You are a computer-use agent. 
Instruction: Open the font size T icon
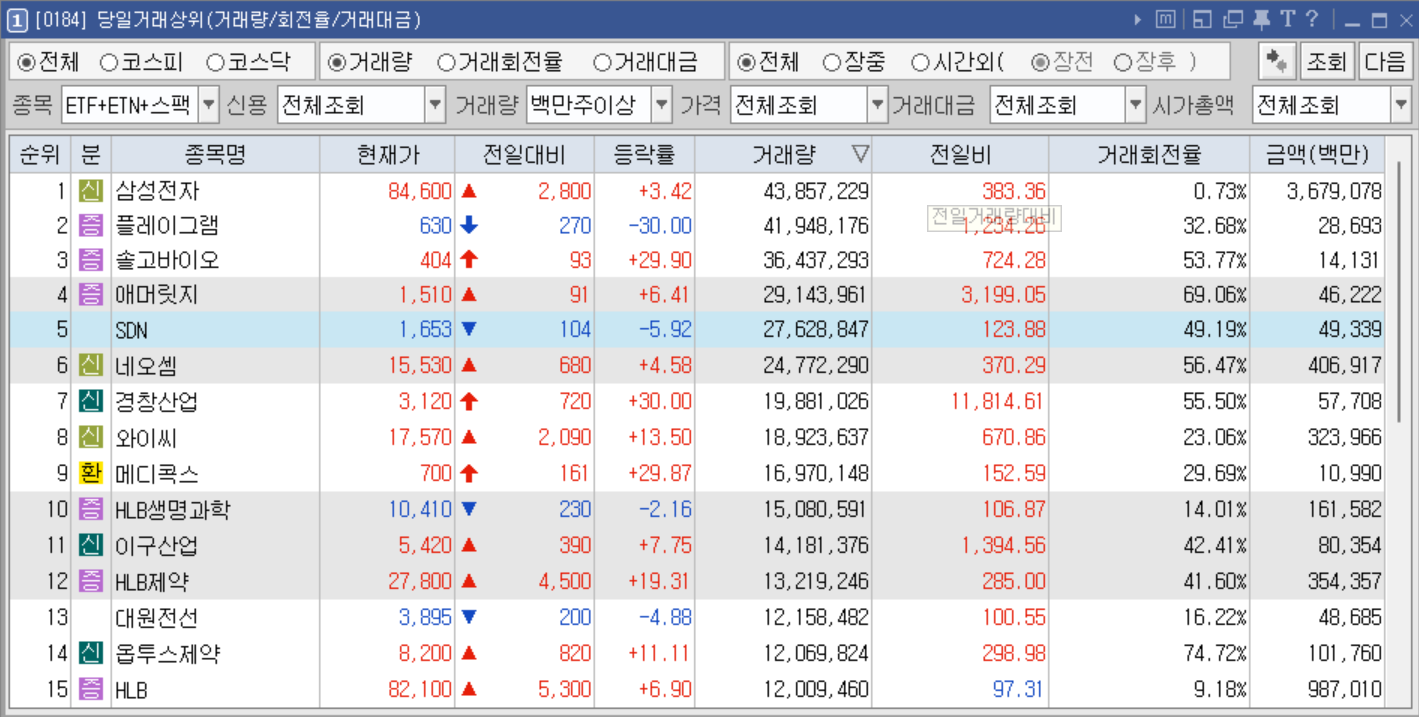pyautogui.click(x=1287, y=19)
